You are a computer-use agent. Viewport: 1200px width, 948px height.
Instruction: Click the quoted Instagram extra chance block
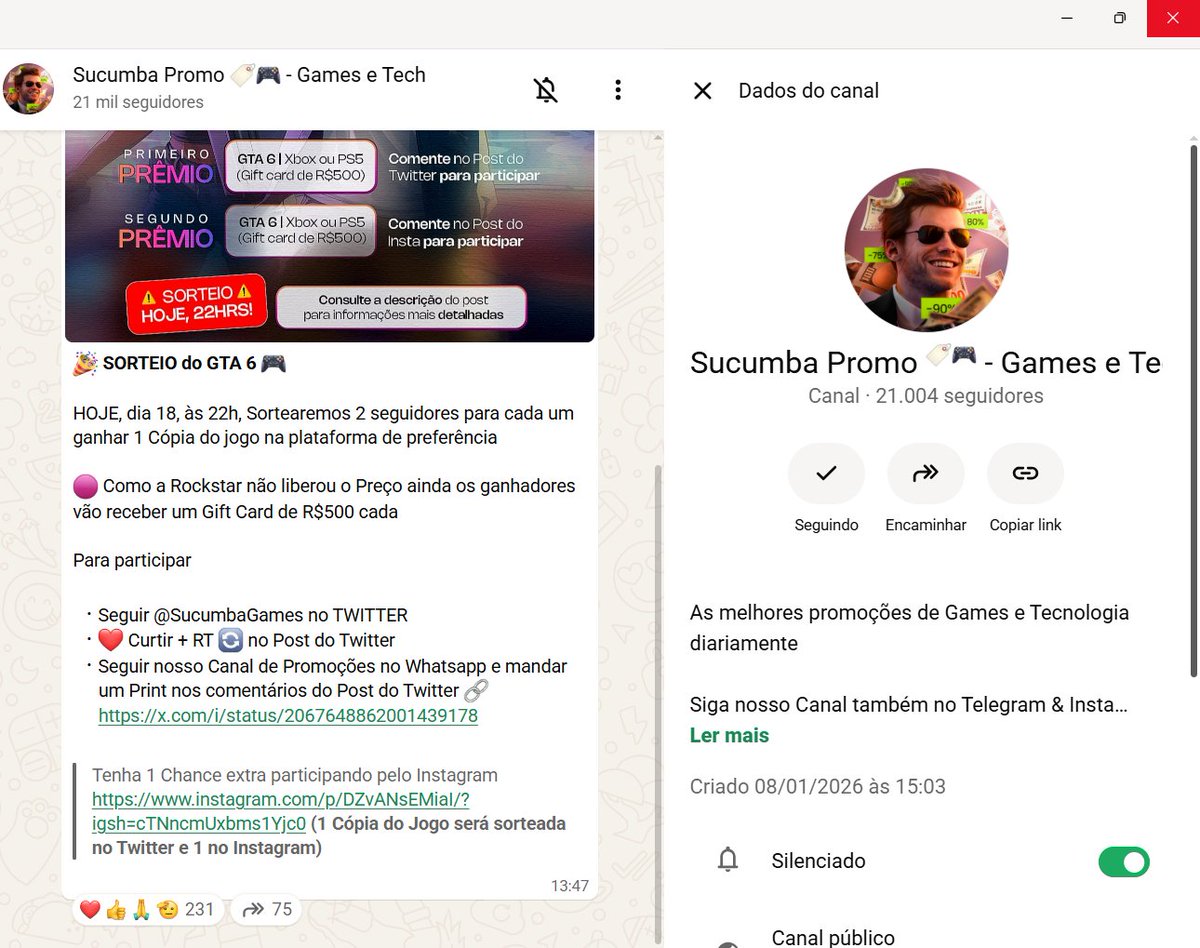[x=329, y=811]
